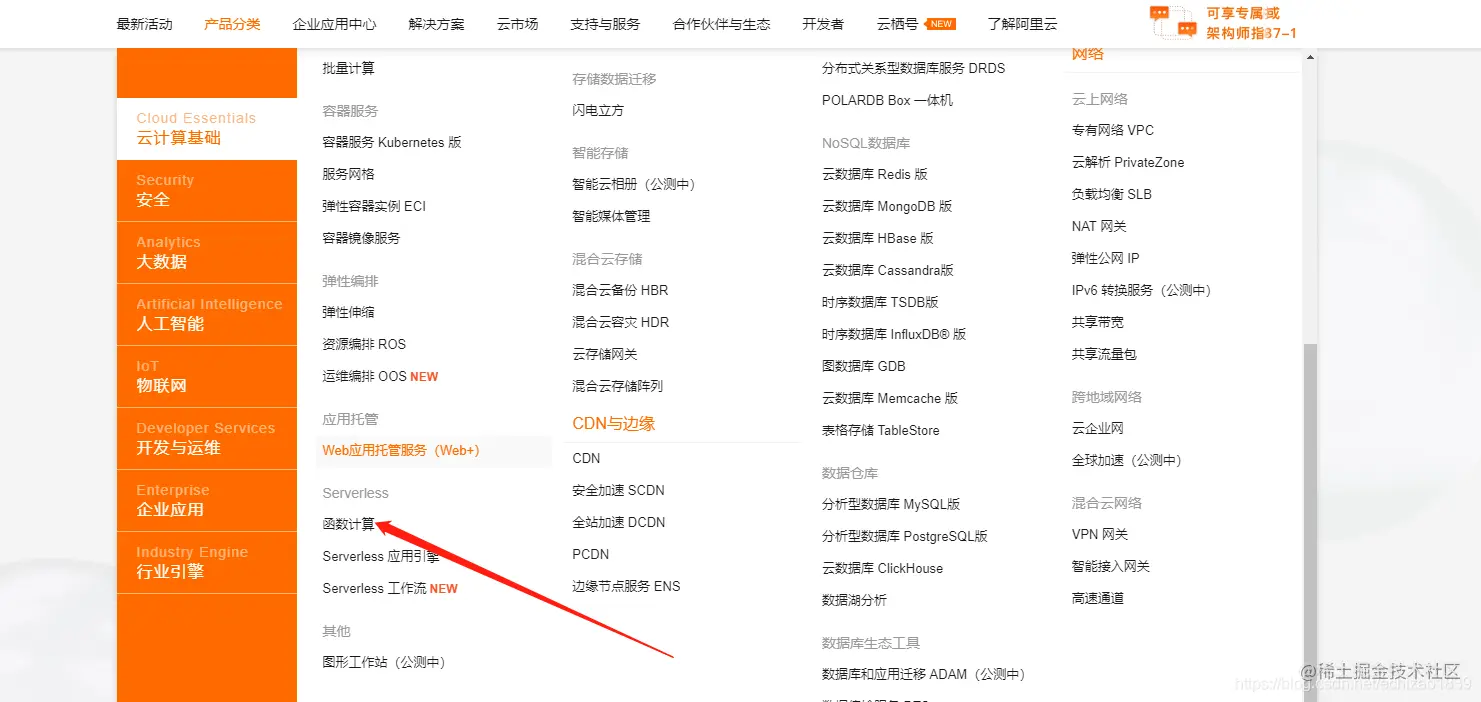The image size is (1481, 702).
Task: Open 负载均衡 SLB link
Action: click(1112, 194)
